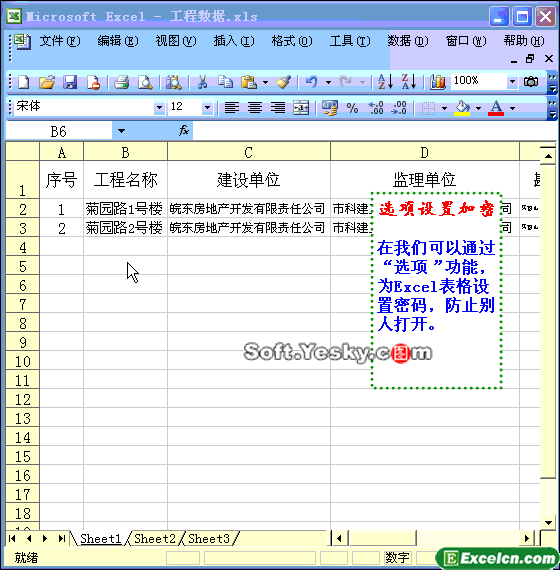Click header cell 建设单位

click(x=249, y=180)
